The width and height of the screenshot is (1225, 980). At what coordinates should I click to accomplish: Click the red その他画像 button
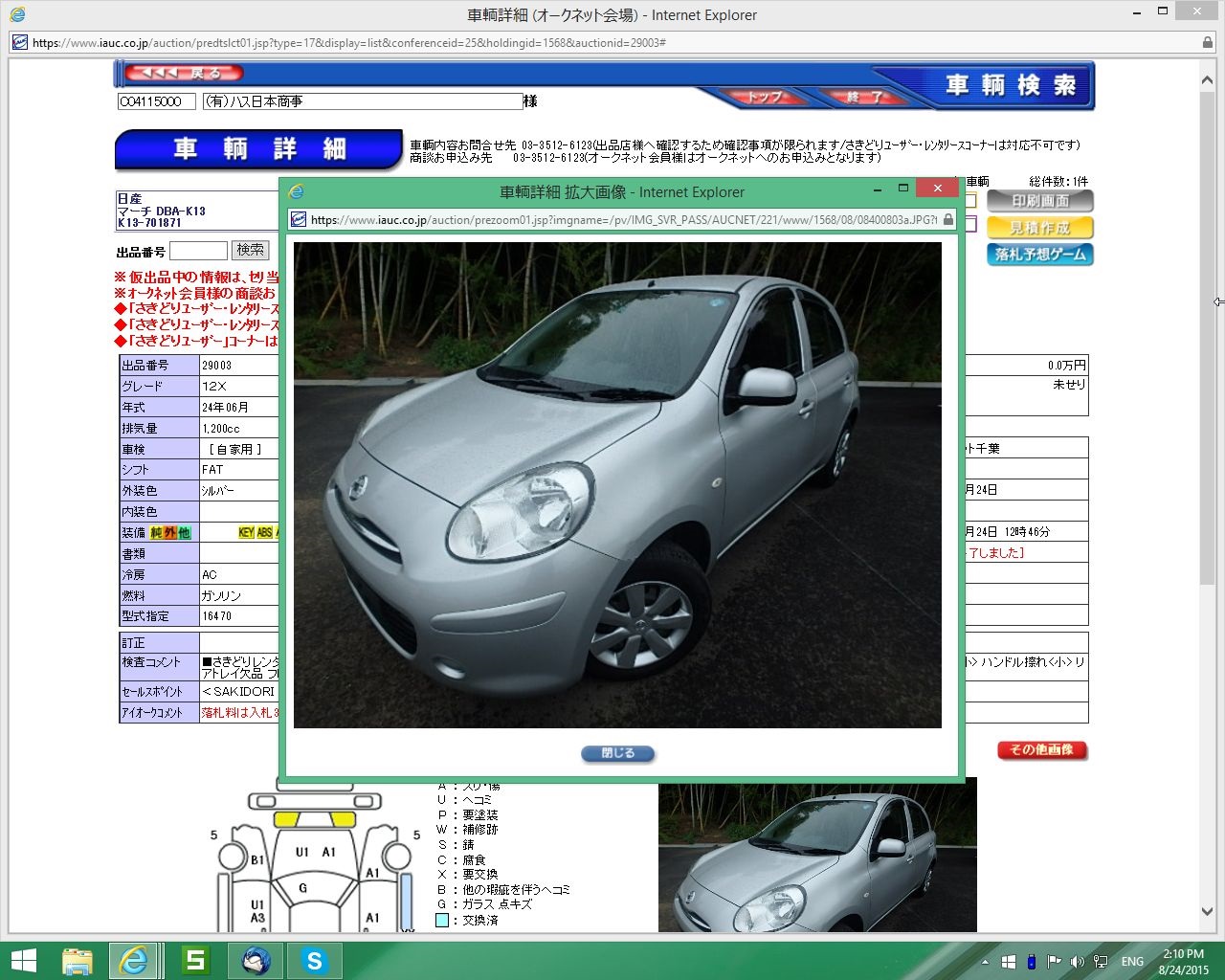[x=1041, y=749]
